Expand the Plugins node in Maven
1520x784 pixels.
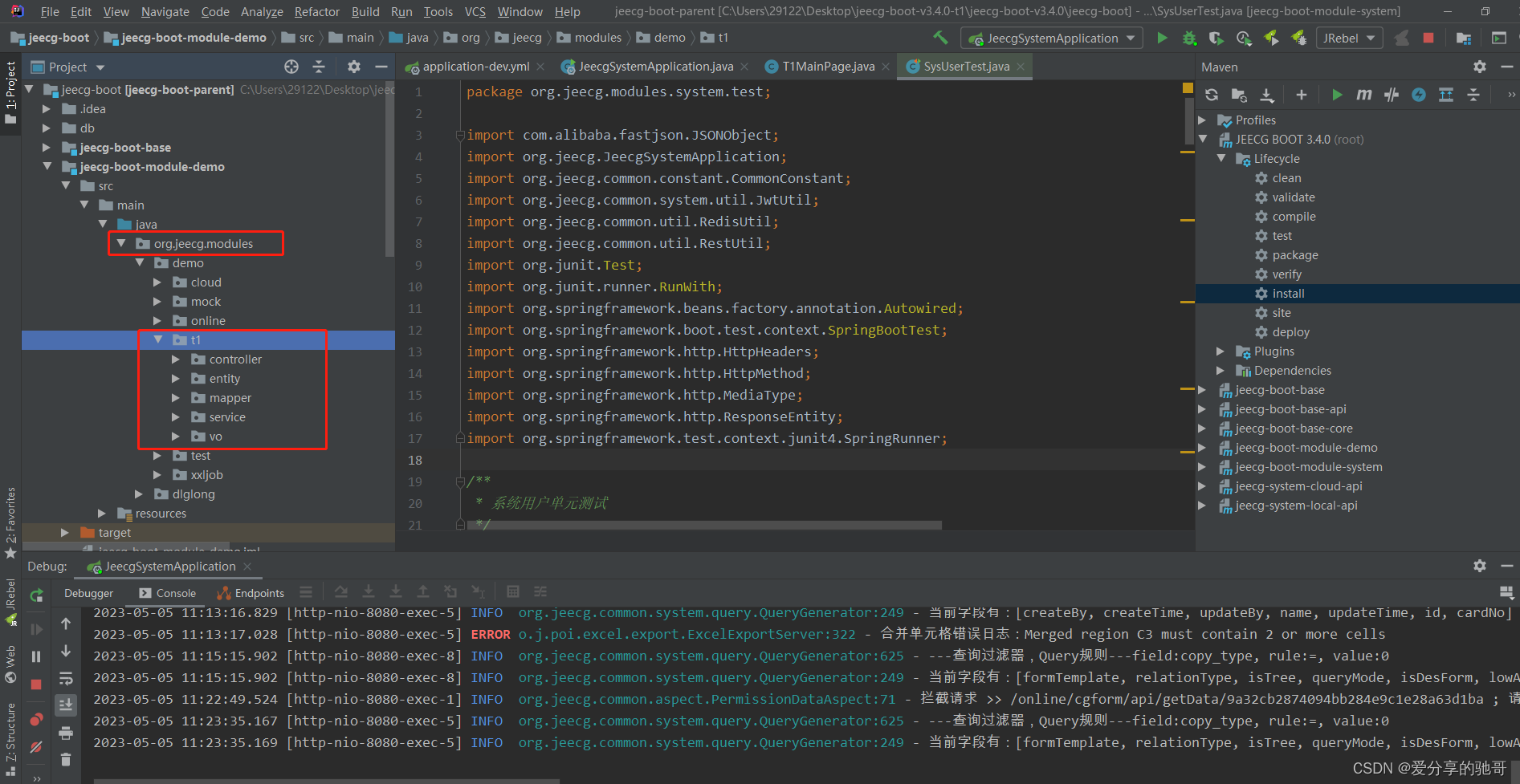tap(1220, 351)
